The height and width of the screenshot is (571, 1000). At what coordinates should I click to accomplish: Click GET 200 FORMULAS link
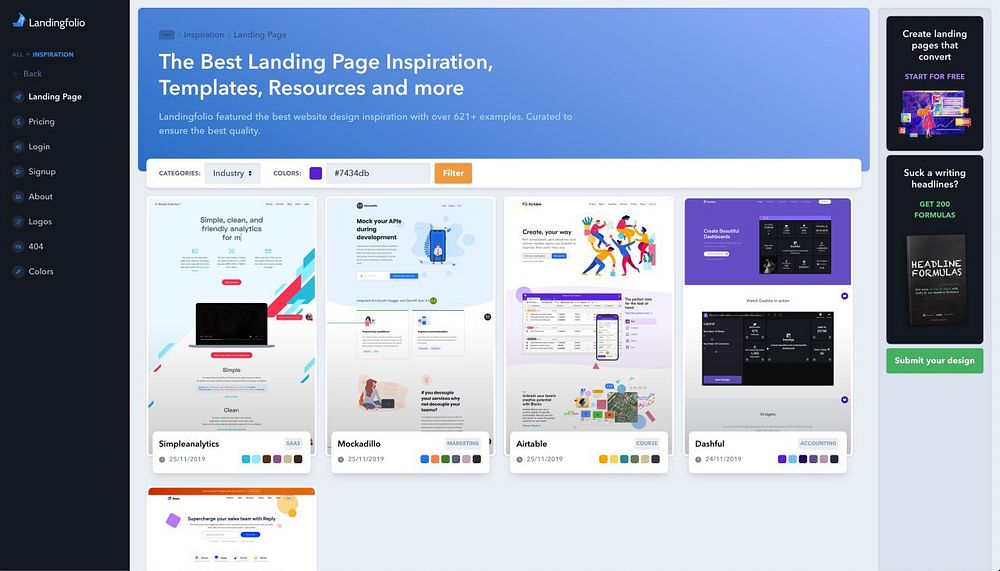coord(934,209)
